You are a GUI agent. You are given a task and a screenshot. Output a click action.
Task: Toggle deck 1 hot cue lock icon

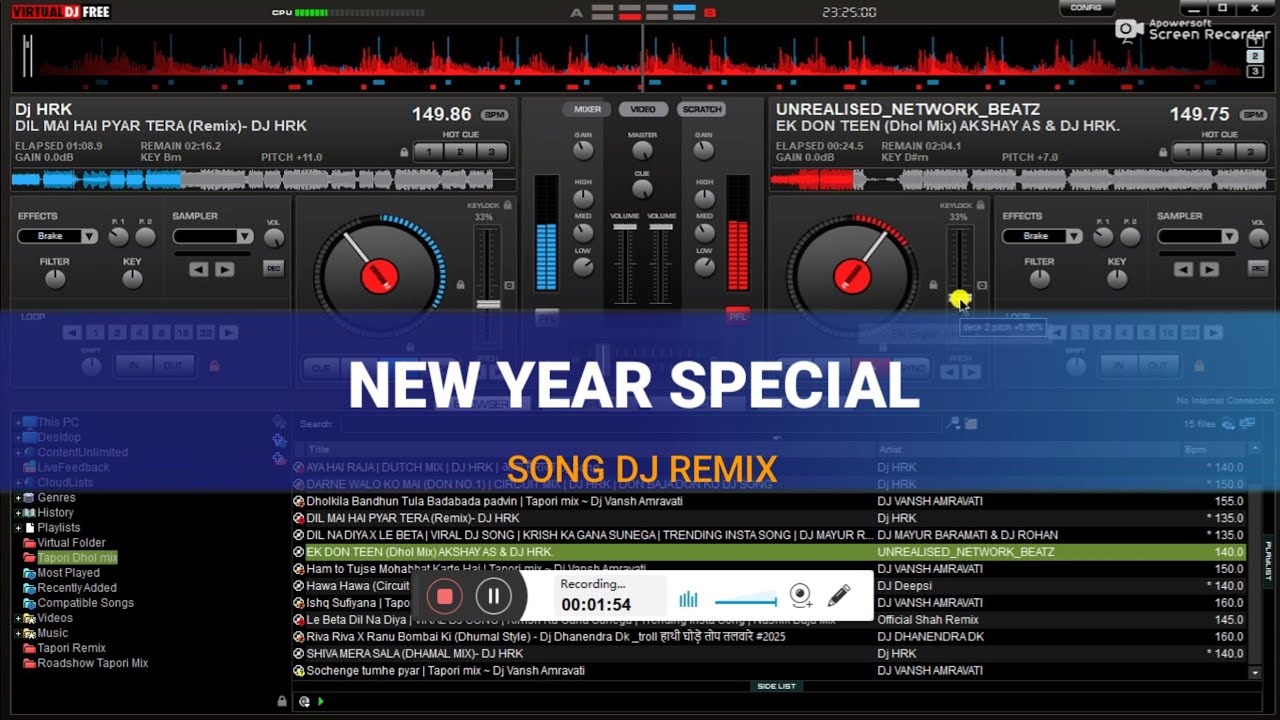(404, 153)
